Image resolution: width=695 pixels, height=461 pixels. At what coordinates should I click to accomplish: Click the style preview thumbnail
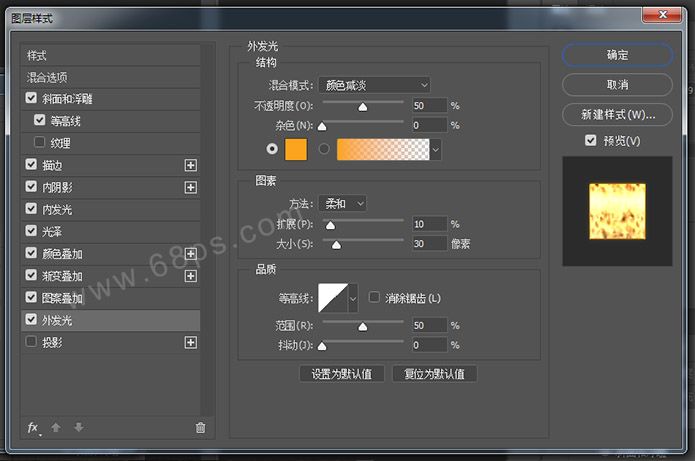[617, 211]
